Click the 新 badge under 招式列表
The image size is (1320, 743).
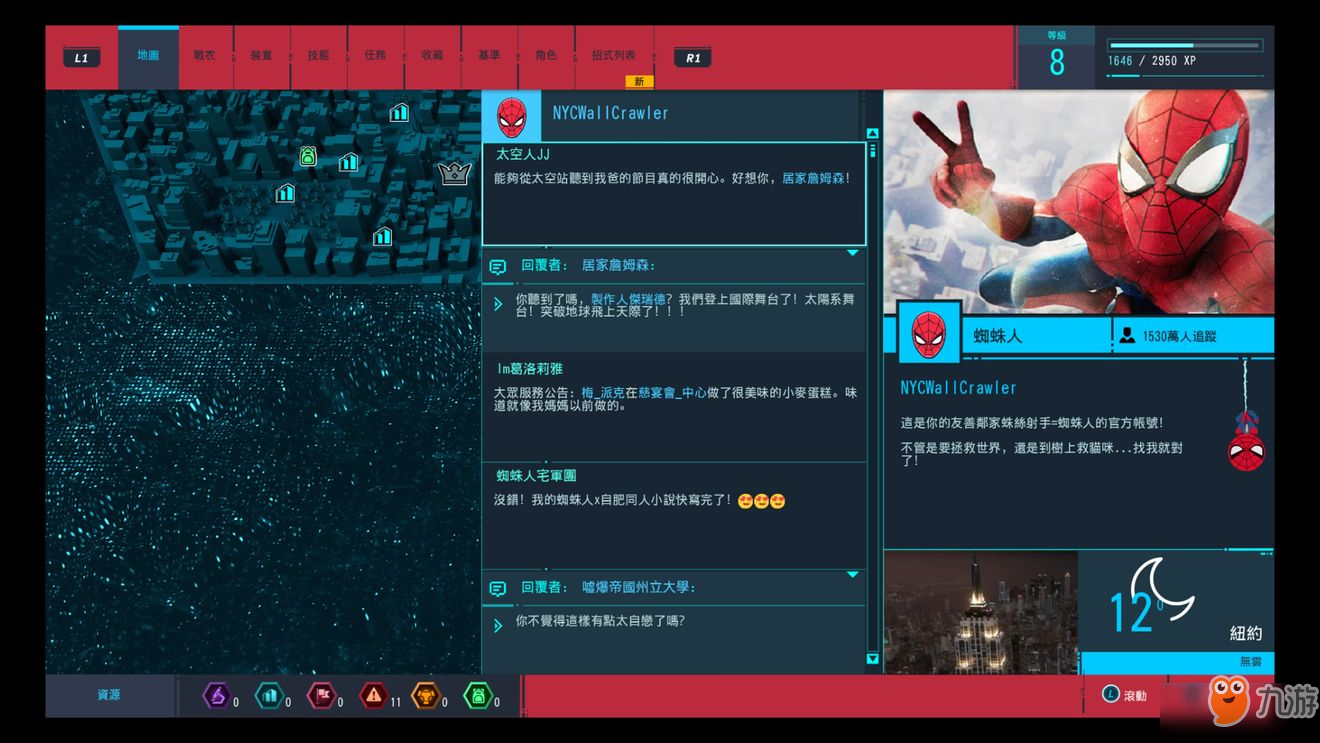(x=639, y=81)
